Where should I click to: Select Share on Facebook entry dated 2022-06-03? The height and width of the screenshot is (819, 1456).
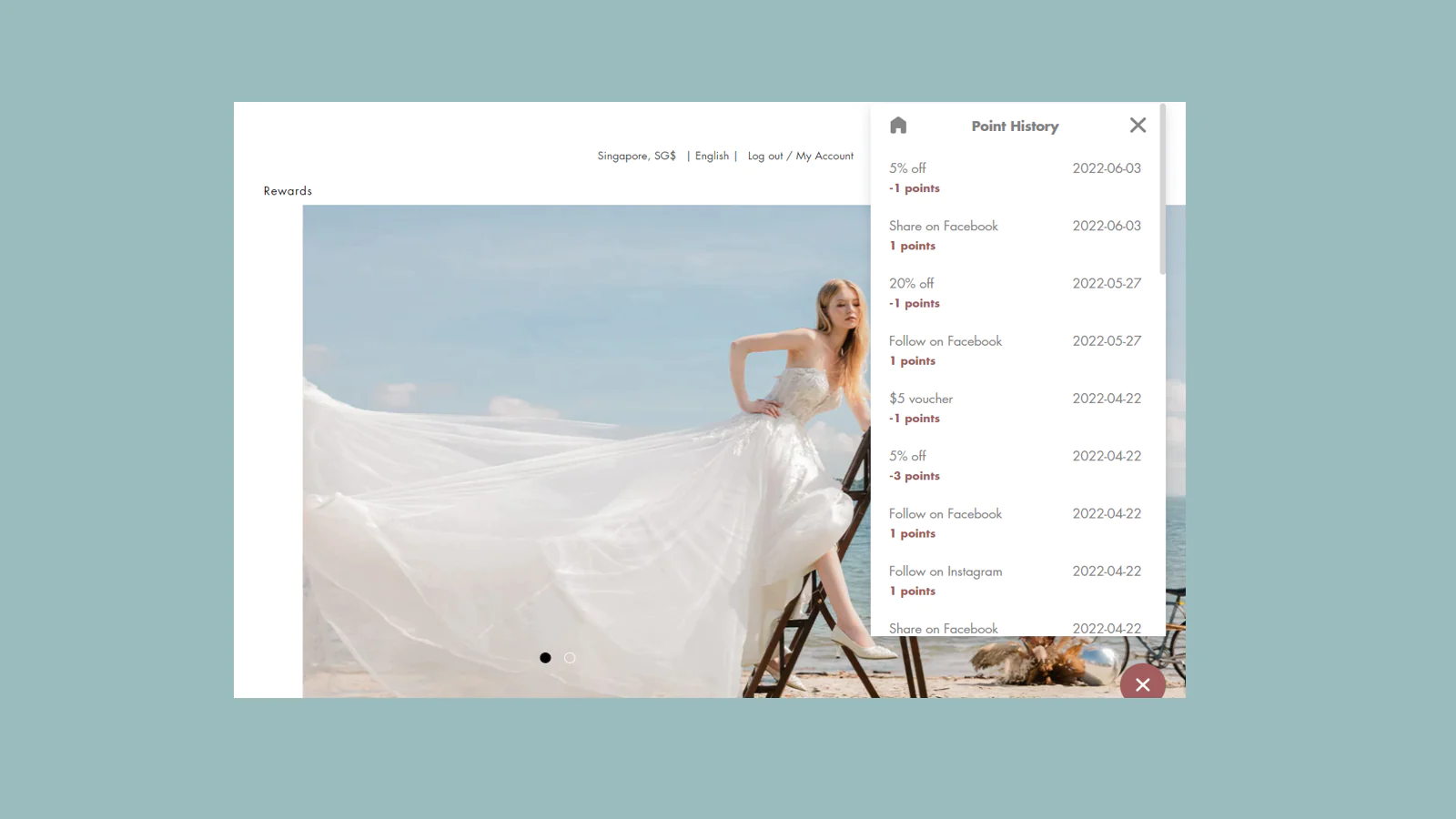tap(1015, 235)
